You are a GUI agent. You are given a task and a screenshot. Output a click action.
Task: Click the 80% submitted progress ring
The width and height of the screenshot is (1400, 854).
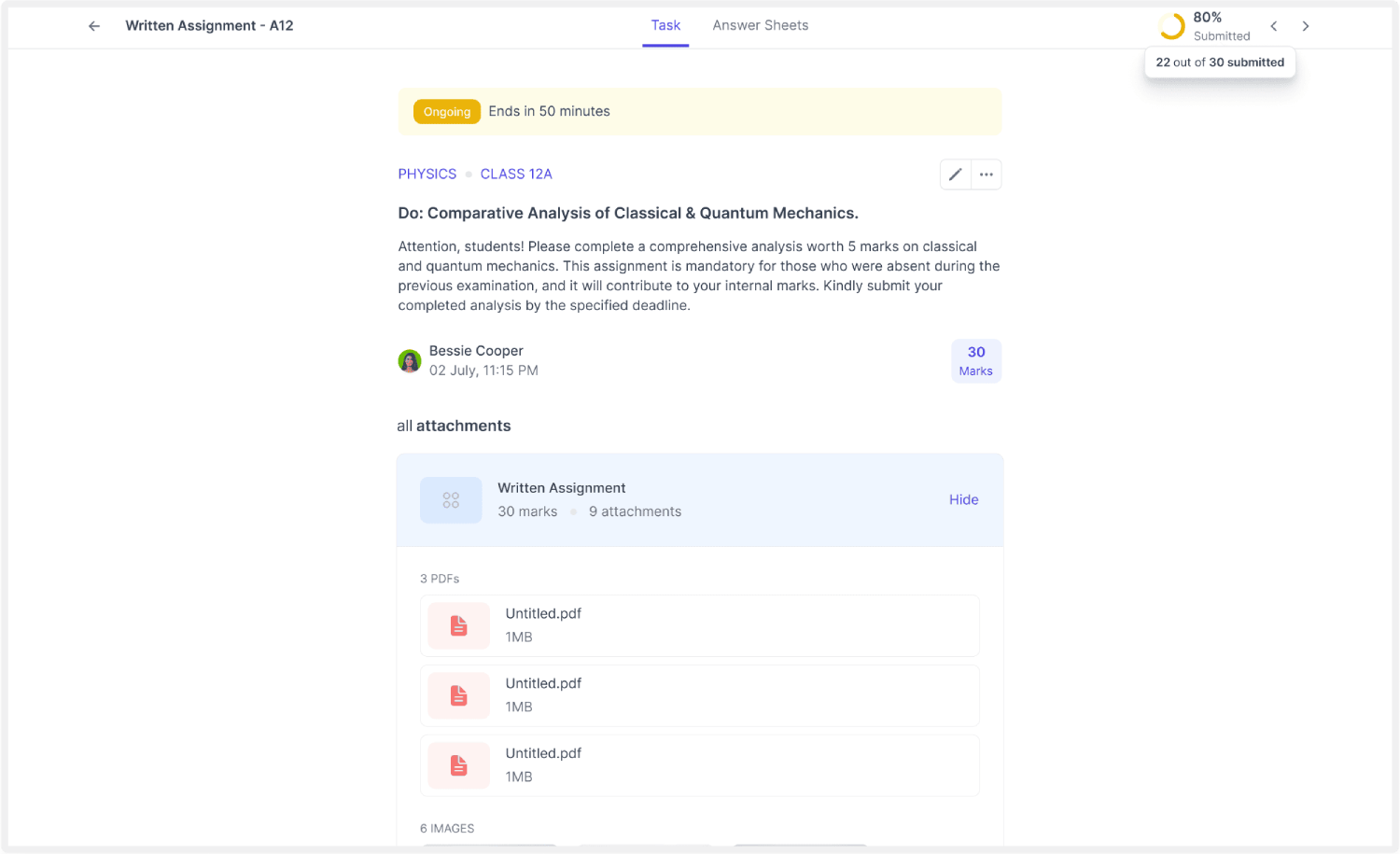[1171, 26]
